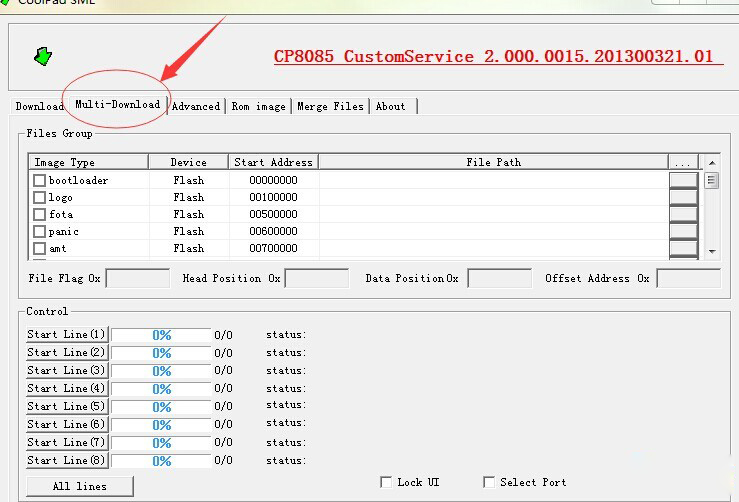Click the All lines button
The height and width of the screenshot is (502, 739).
click(x=80, y=486)
